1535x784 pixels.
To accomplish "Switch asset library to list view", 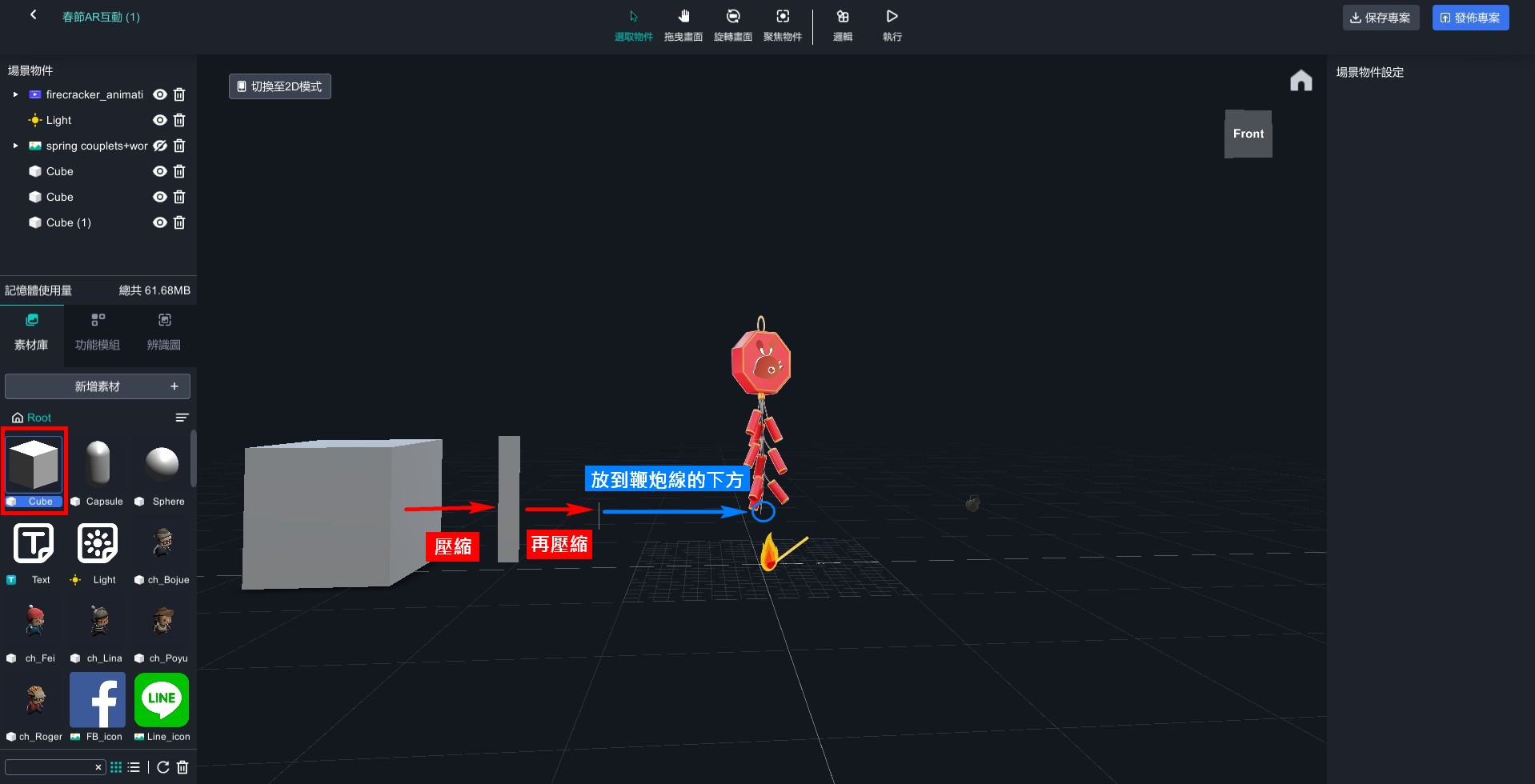I will coord(134,767).
